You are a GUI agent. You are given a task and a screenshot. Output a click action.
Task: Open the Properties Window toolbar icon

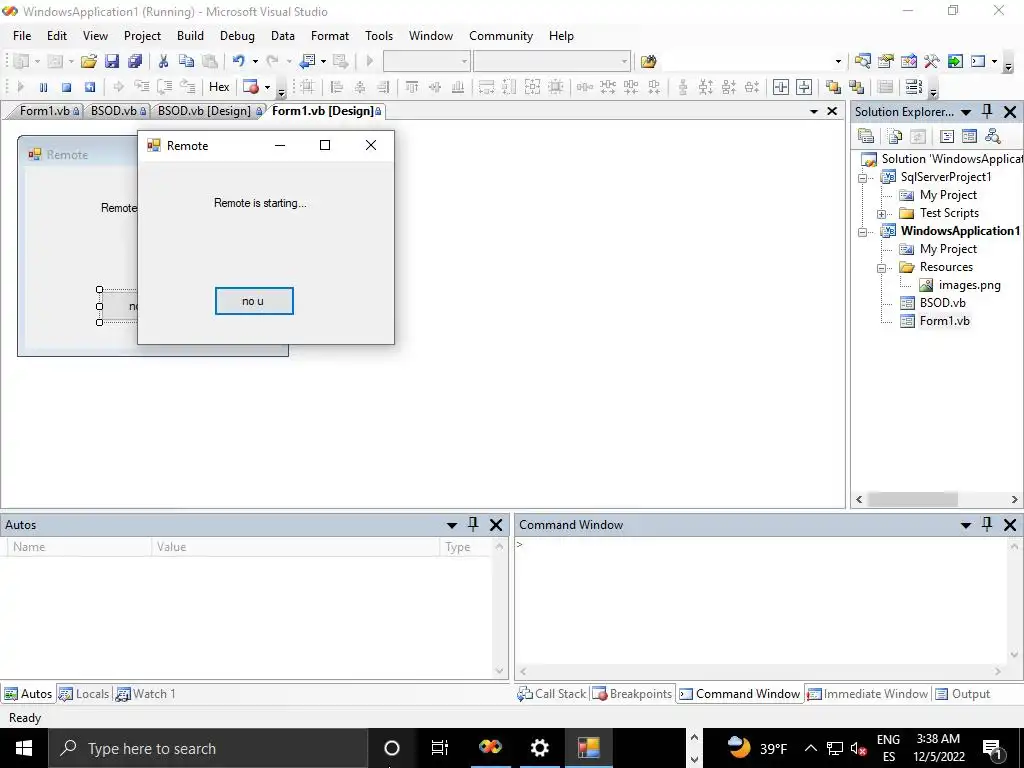click(886, 61)
